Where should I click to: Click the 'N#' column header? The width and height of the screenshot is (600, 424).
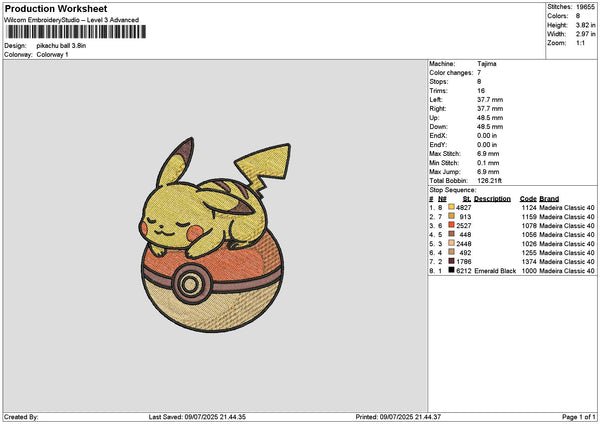[x=442, y=199]
